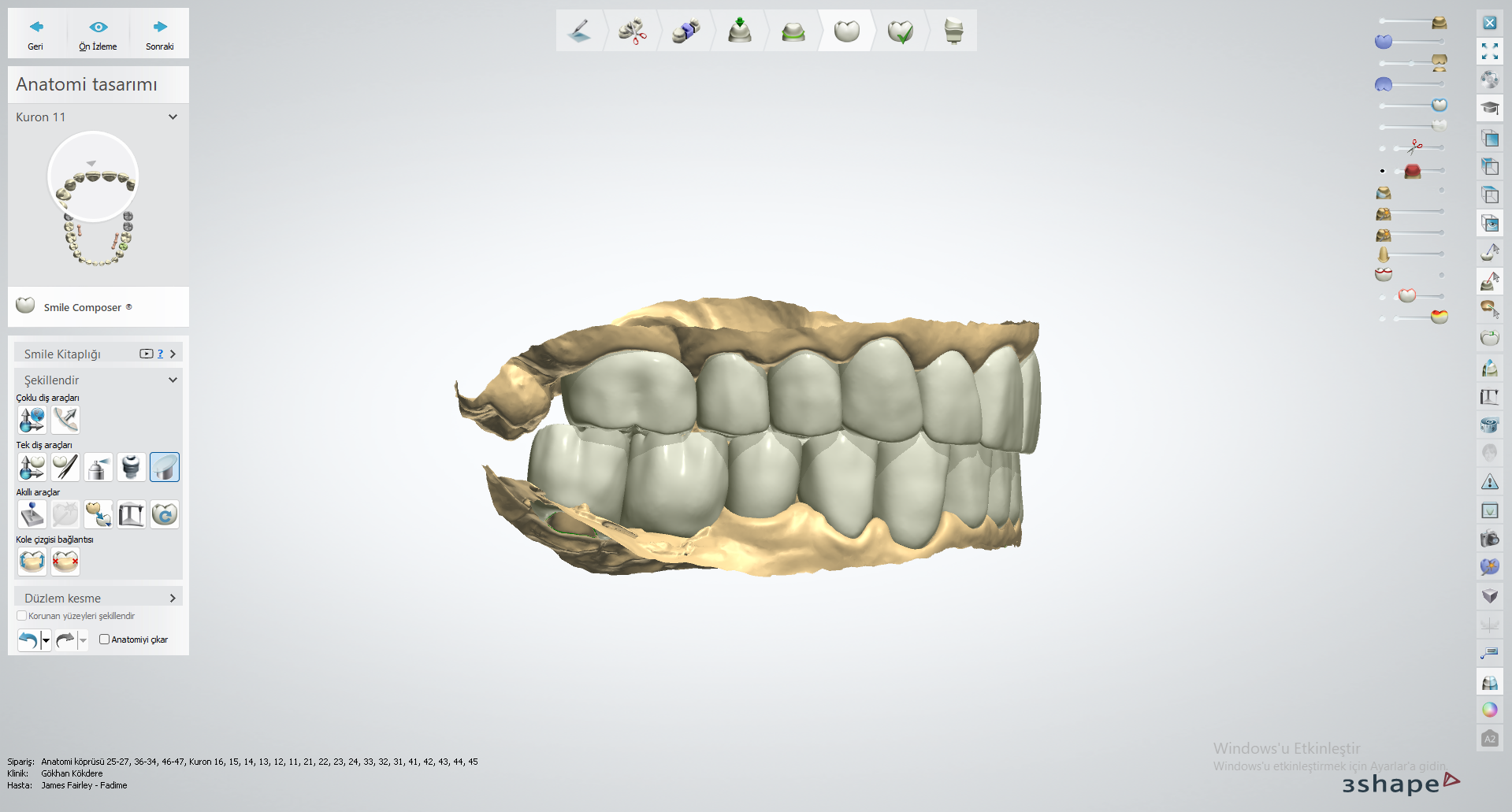Toggle the eye-cube view visibility icon
1512x812 pixels.
tap(1489, 224)
